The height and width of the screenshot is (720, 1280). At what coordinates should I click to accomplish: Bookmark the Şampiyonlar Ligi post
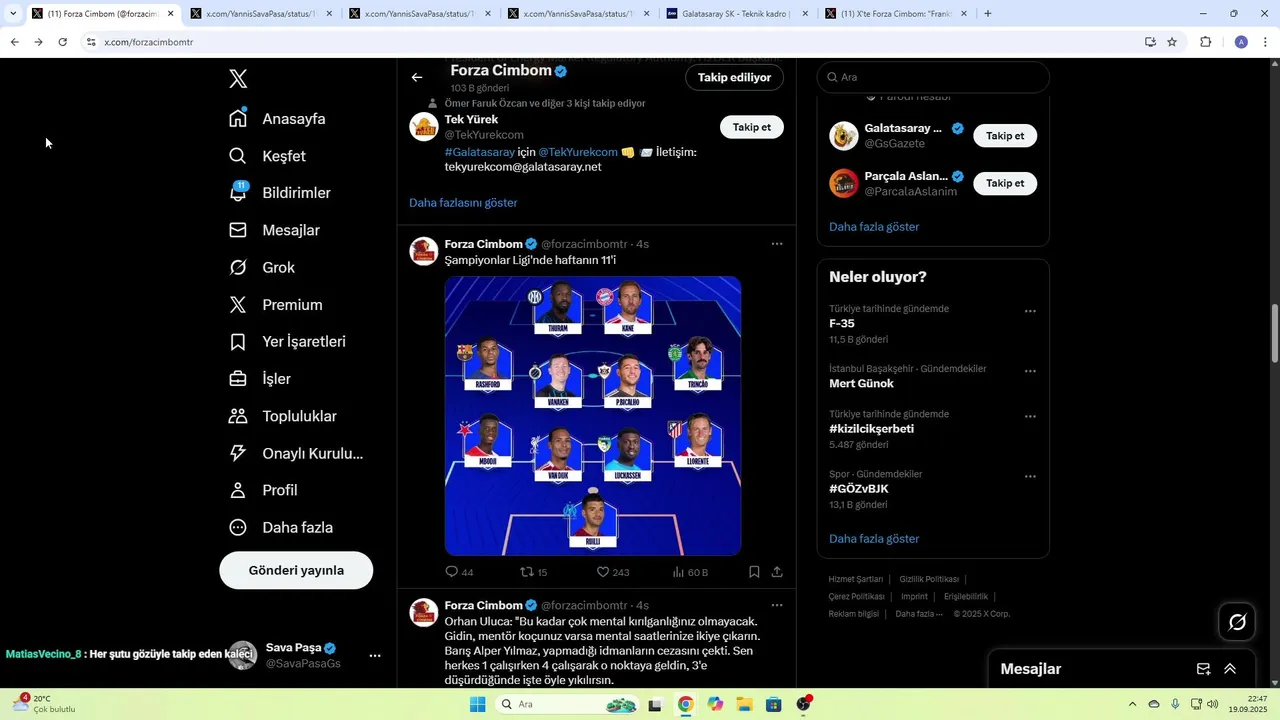point(754,572)
